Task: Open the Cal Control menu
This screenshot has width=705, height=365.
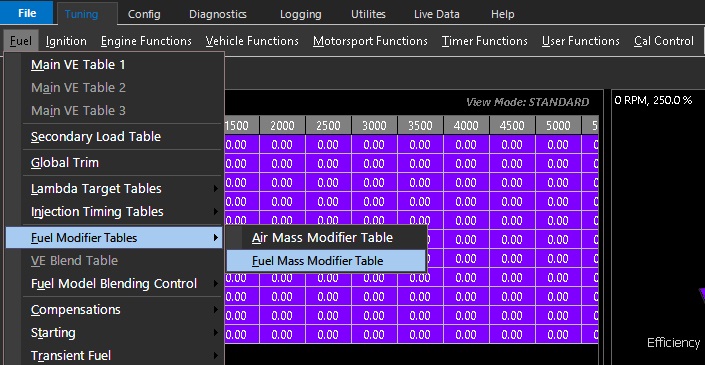Action: (x=664, y=41)
